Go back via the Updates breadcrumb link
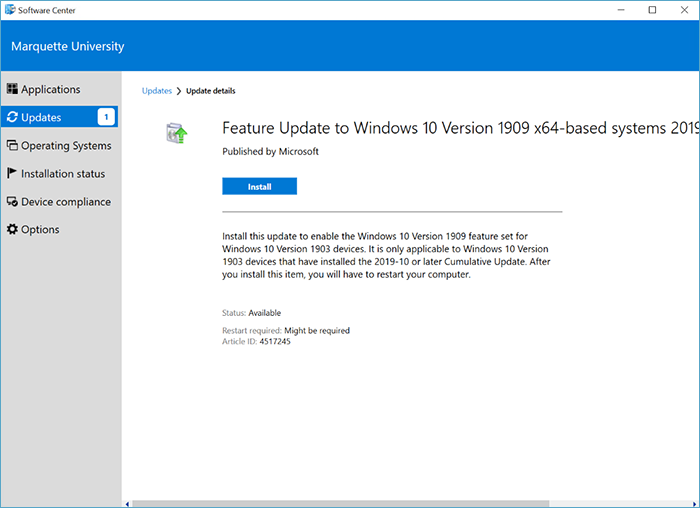Screen dimensions: 700x508 point(157,91)
